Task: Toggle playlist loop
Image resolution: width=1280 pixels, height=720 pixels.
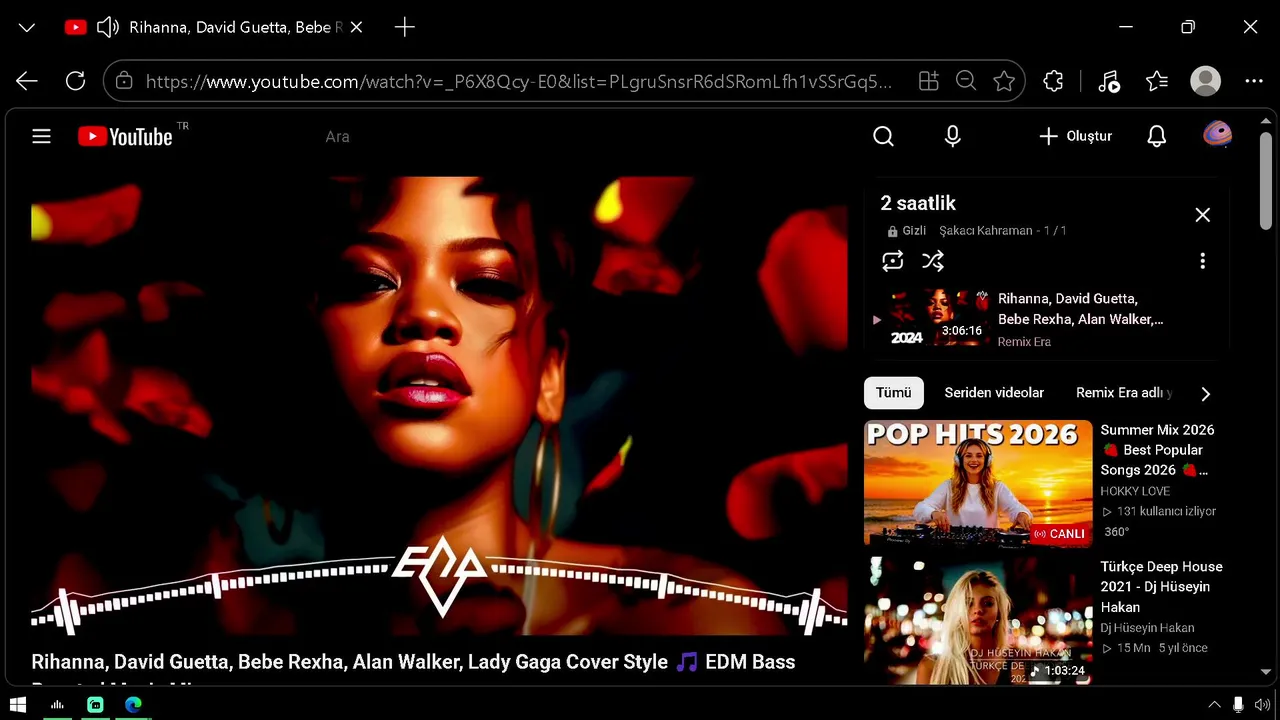Action: (893, 261)
